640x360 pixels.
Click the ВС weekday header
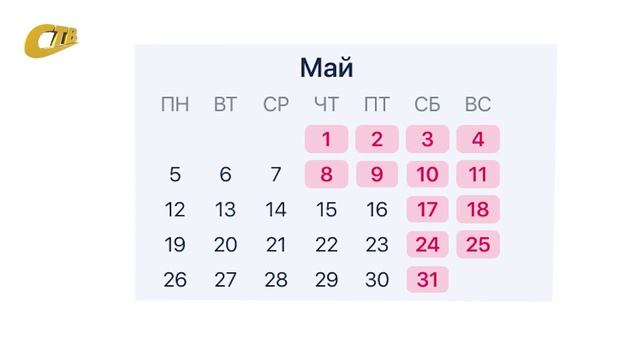(x=478, y=104)
